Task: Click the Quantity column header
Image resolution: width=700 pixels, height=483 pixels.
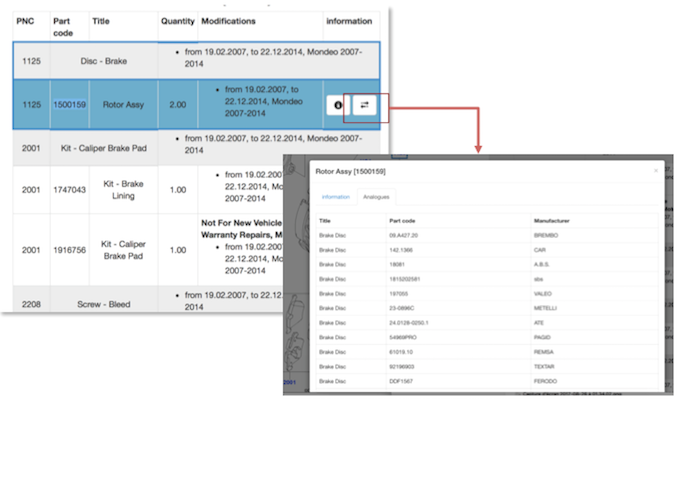Action: (x=178, y=21)
